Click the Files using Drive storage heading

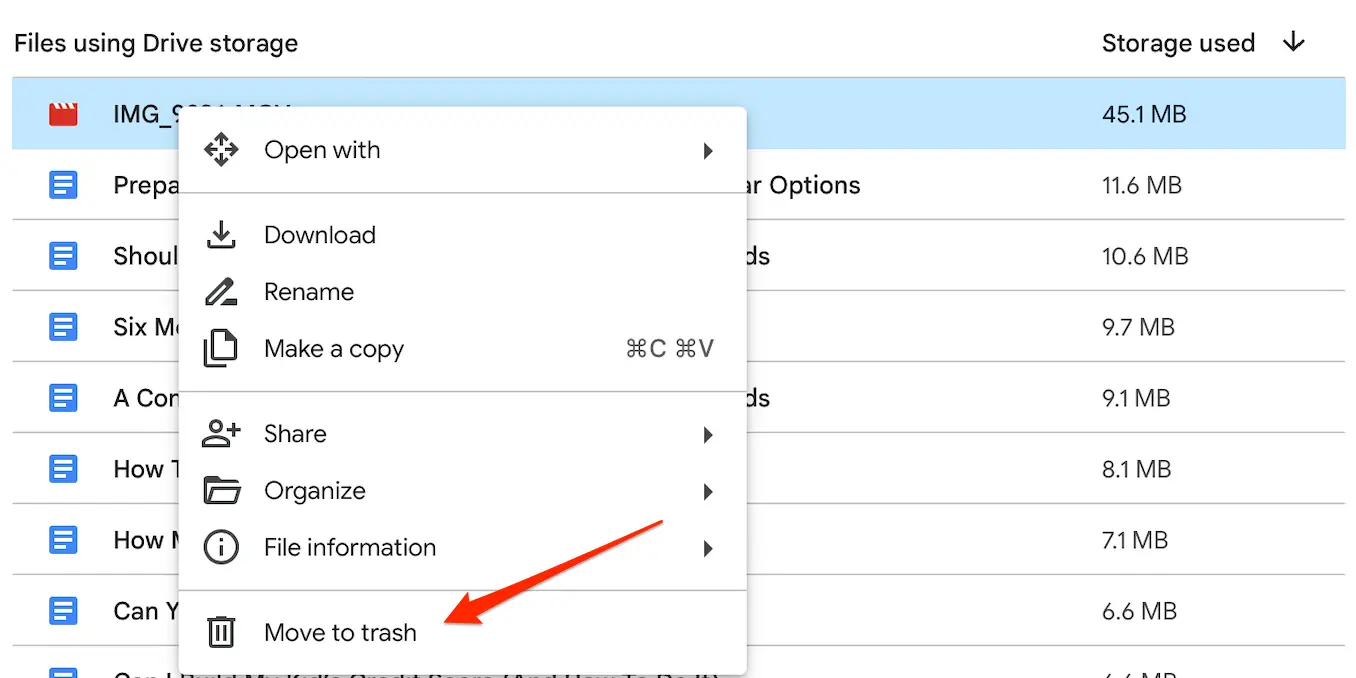point(156,42)
